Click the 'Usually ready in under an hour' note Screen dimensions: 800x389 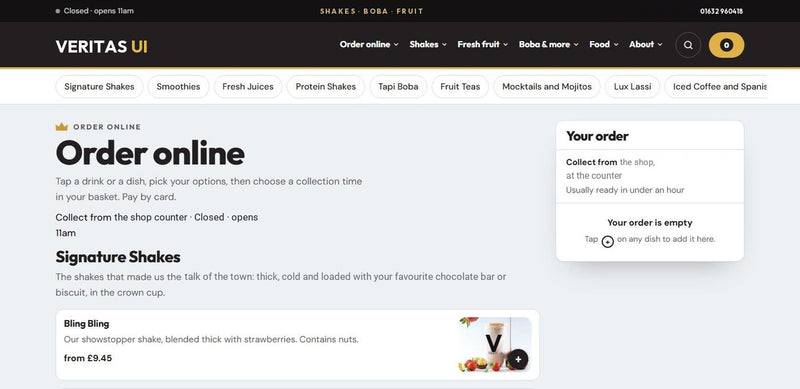[625, 190]
